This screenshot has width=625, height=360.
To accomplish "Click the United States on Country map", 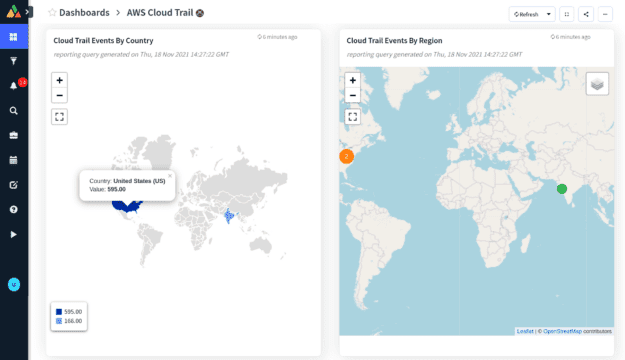I will pos(127,206).
